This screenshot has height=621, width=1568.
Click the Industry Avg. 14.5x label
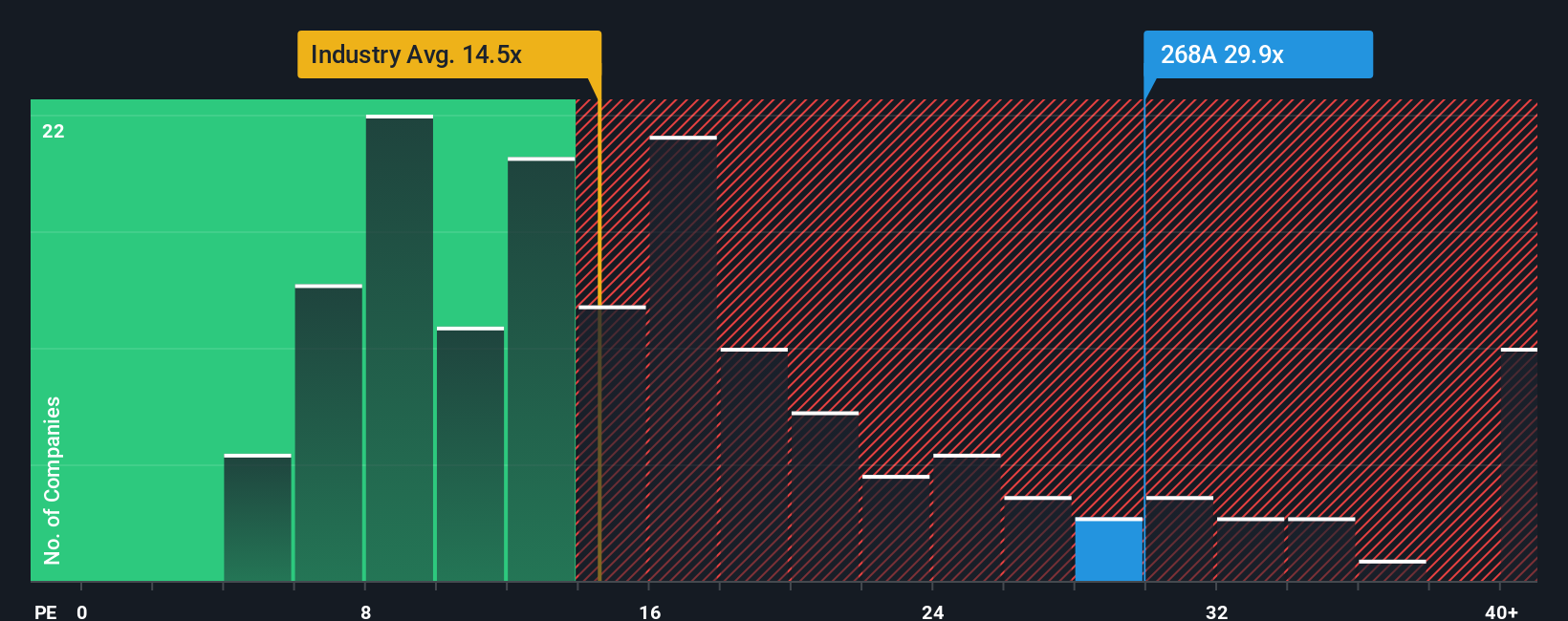[449, 54]
